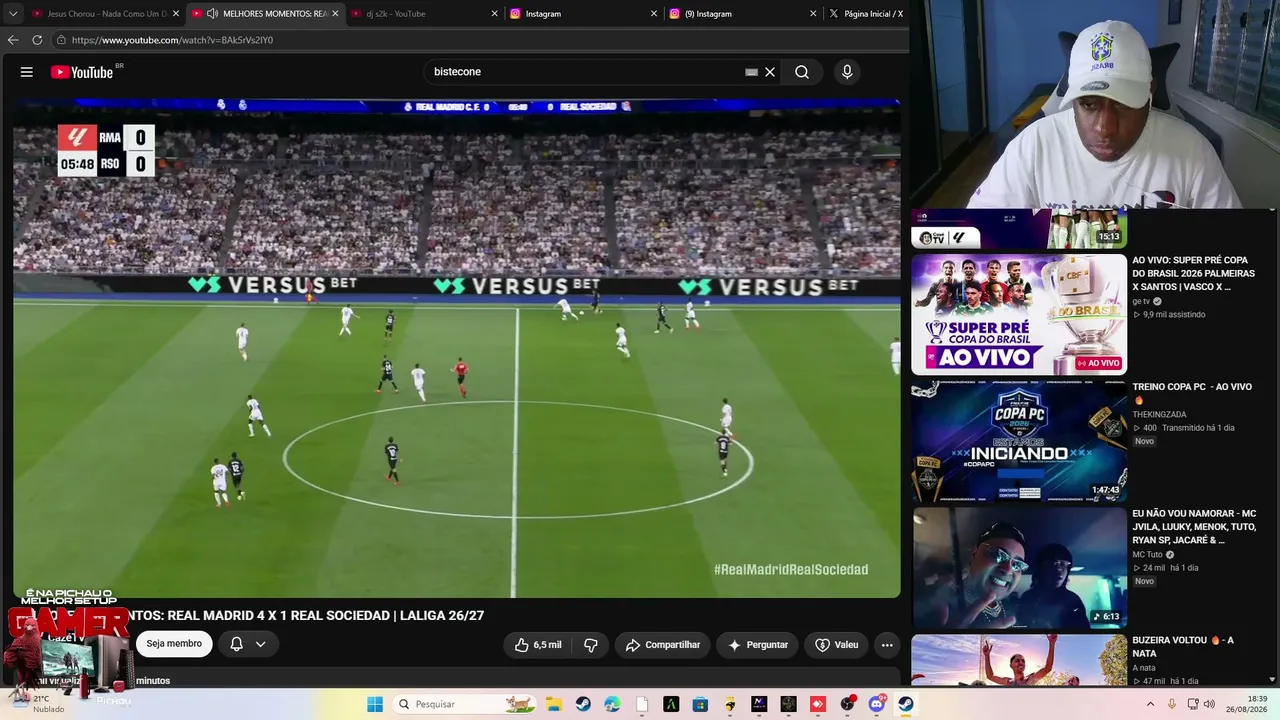Run search with magnifying glass button
The height and width of the screenshot is (720, 1280).
(802, 72)
